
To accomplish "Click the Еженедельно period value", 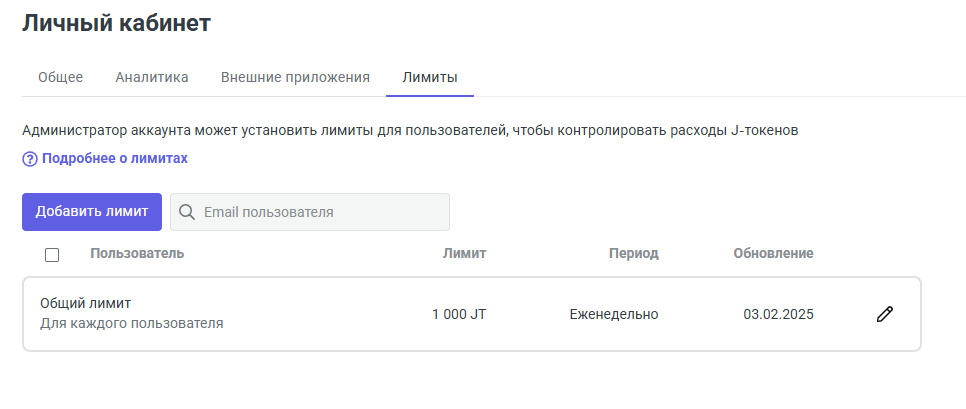I will tap(614, 314).
